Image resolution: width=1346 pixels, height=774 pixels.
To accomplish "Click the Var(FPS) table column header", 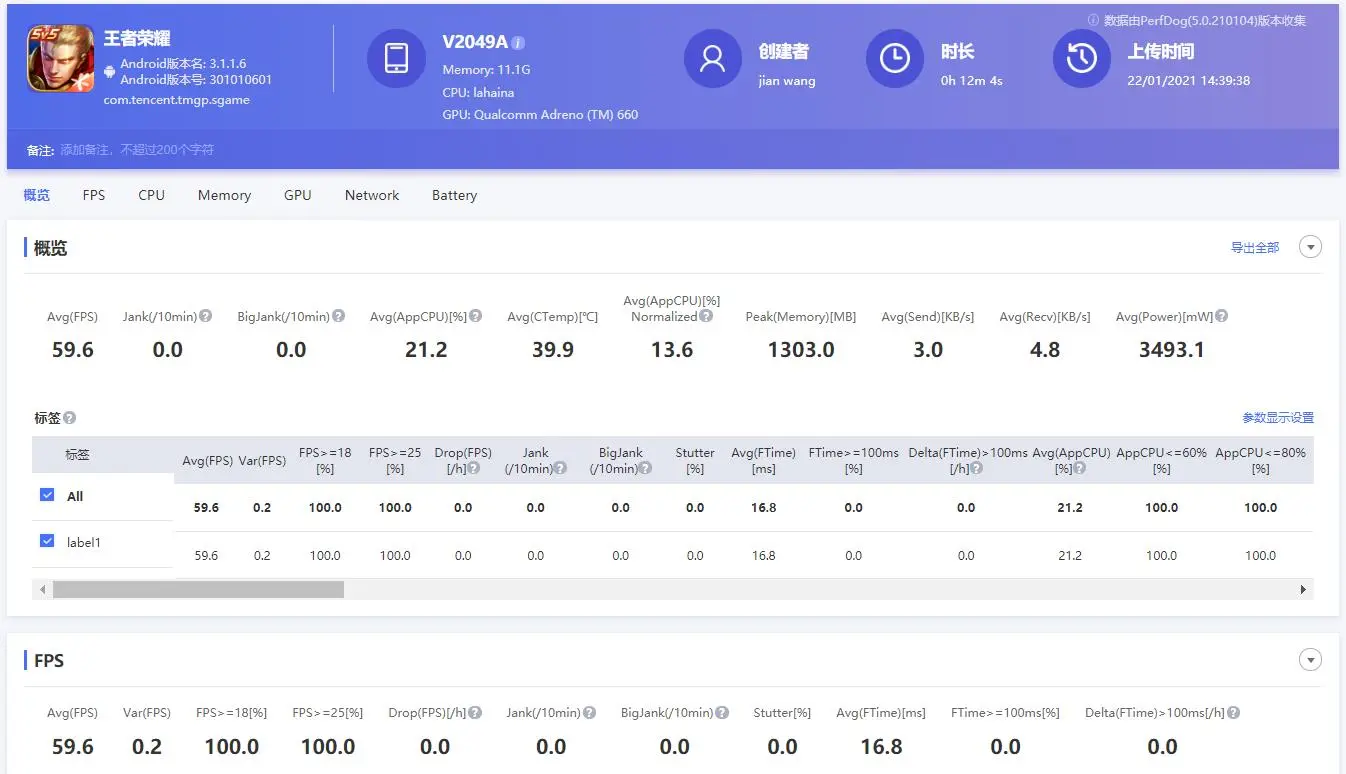I will pos(262,461).
